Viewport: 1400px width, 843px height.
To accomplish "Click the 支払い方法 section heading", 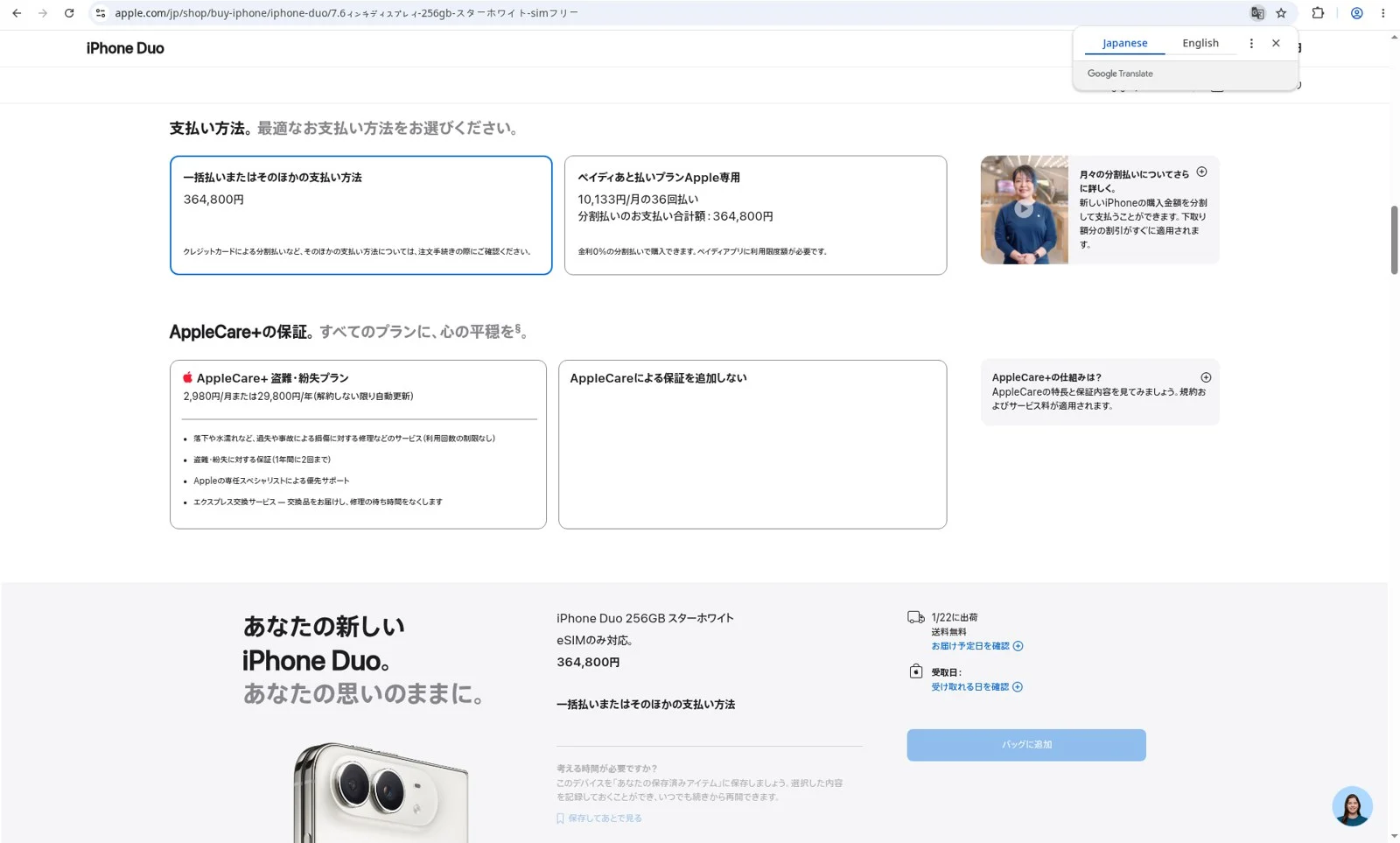I will point(211,129).
